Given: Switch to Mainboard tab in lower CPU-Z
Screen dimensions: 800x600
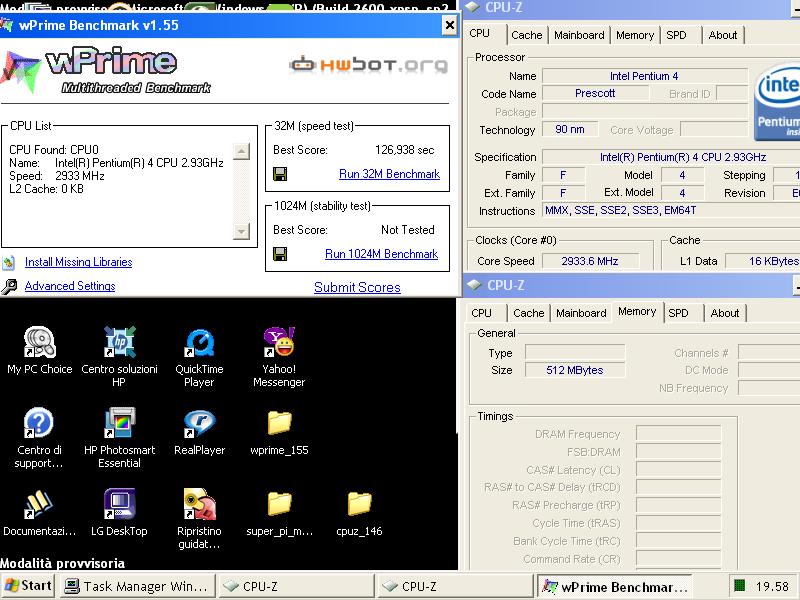Looking at the screenshot, I should [581, 313].
